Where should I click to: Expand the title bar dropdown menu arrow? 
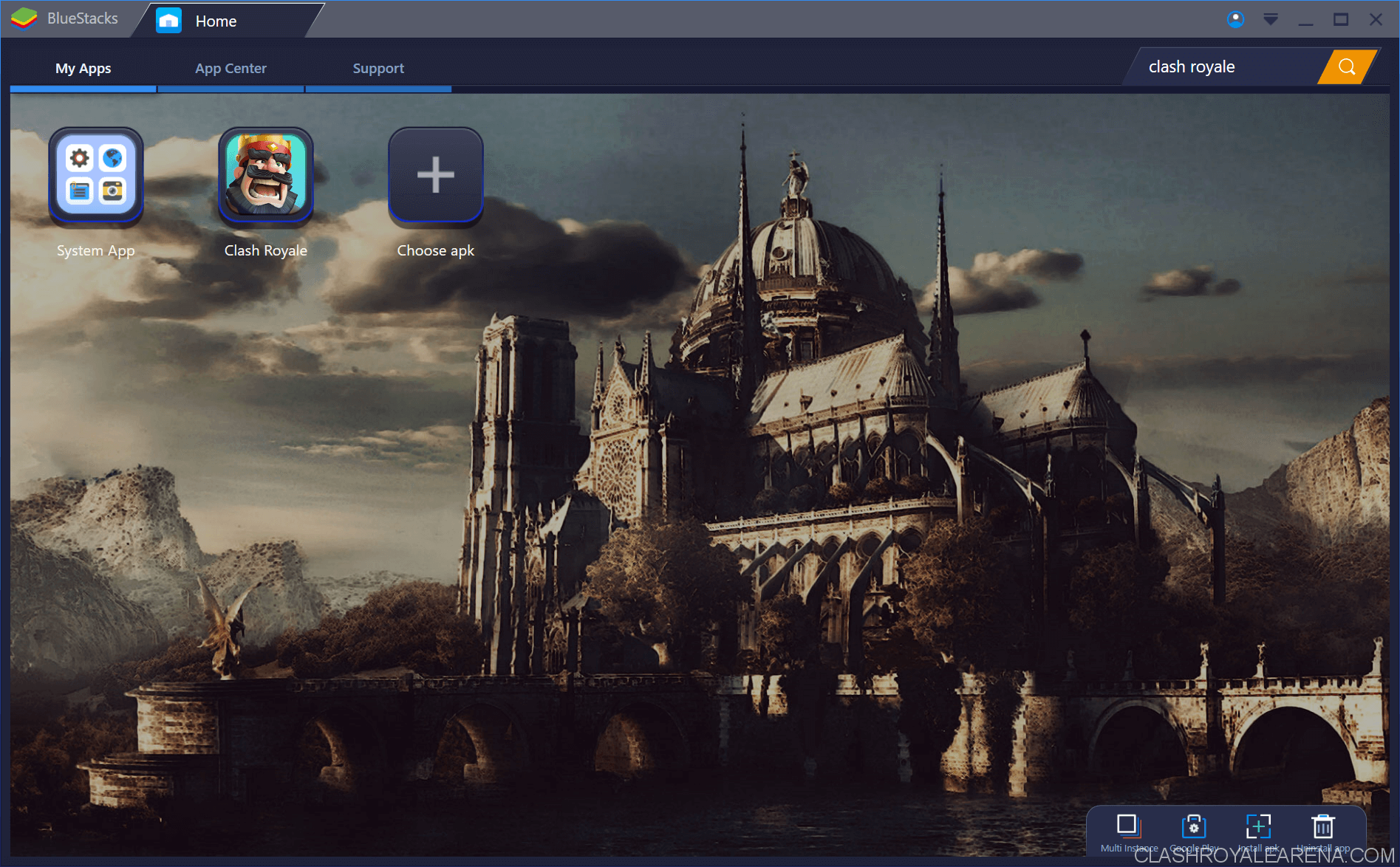tap(1271, 20)
